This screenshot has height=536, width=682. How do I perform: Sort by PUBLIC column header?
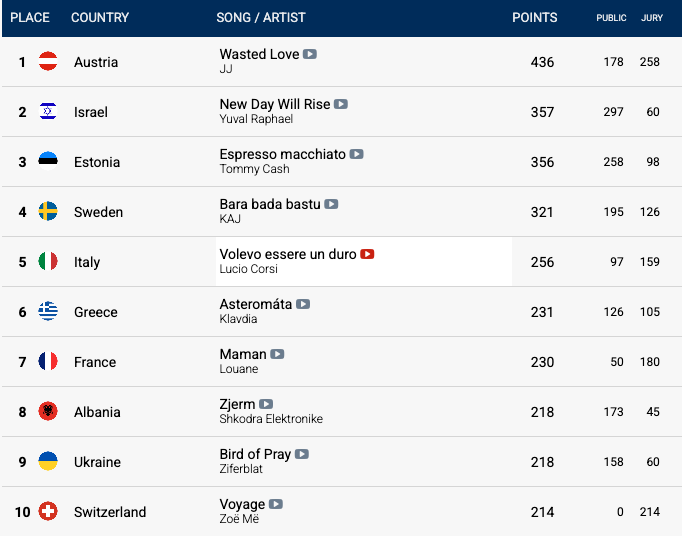point(611,18)
